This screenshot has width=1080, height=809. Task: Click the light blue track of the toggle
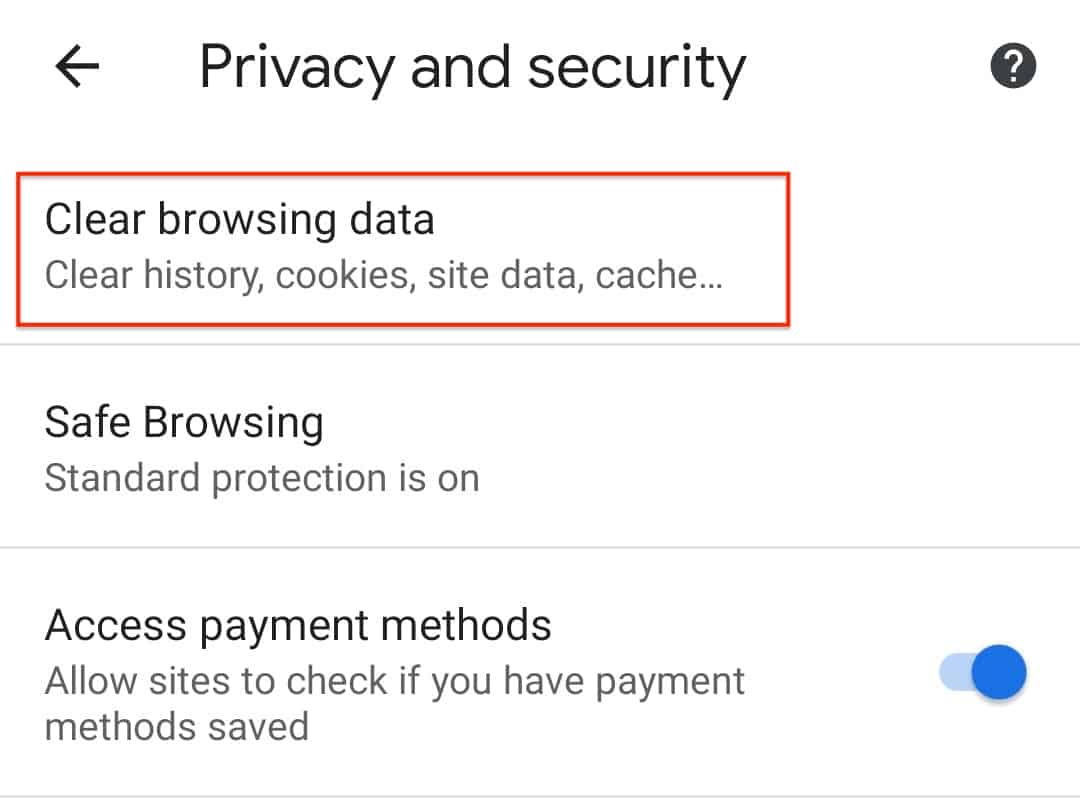tap(955, 672)
